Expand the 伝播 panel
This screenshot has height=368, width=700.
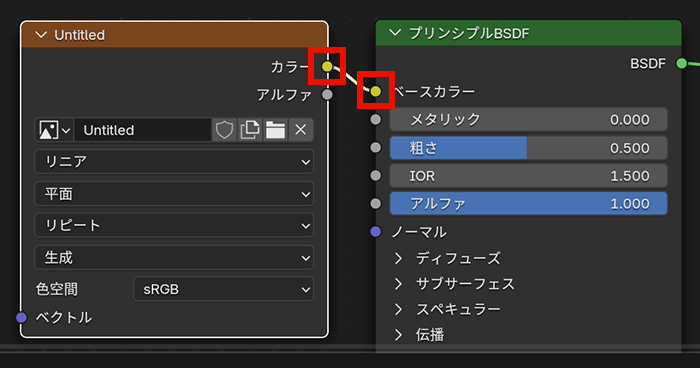398,335
